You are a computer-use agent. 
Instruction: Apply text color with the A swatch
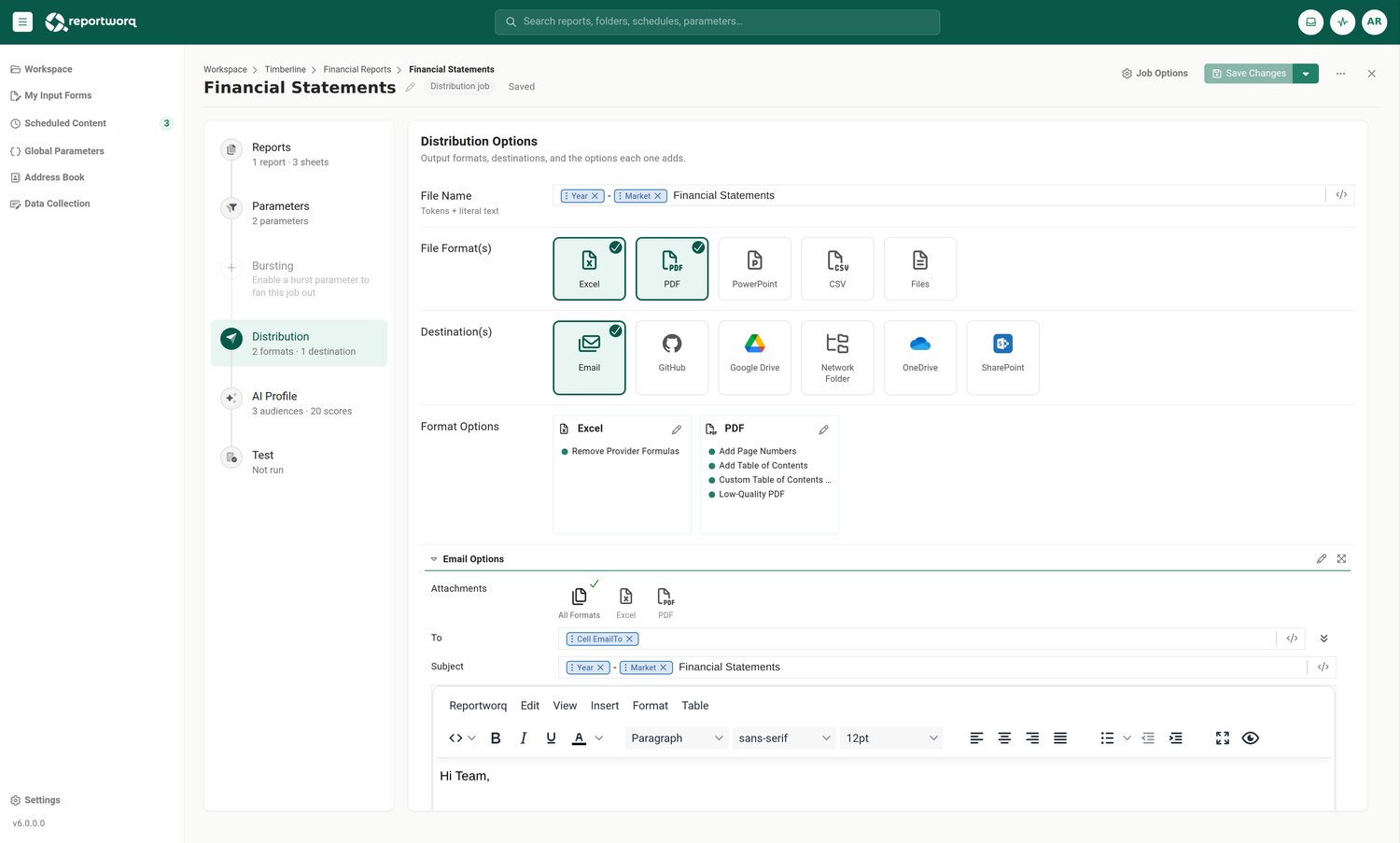pyautogui.click(x=579, y=738)
